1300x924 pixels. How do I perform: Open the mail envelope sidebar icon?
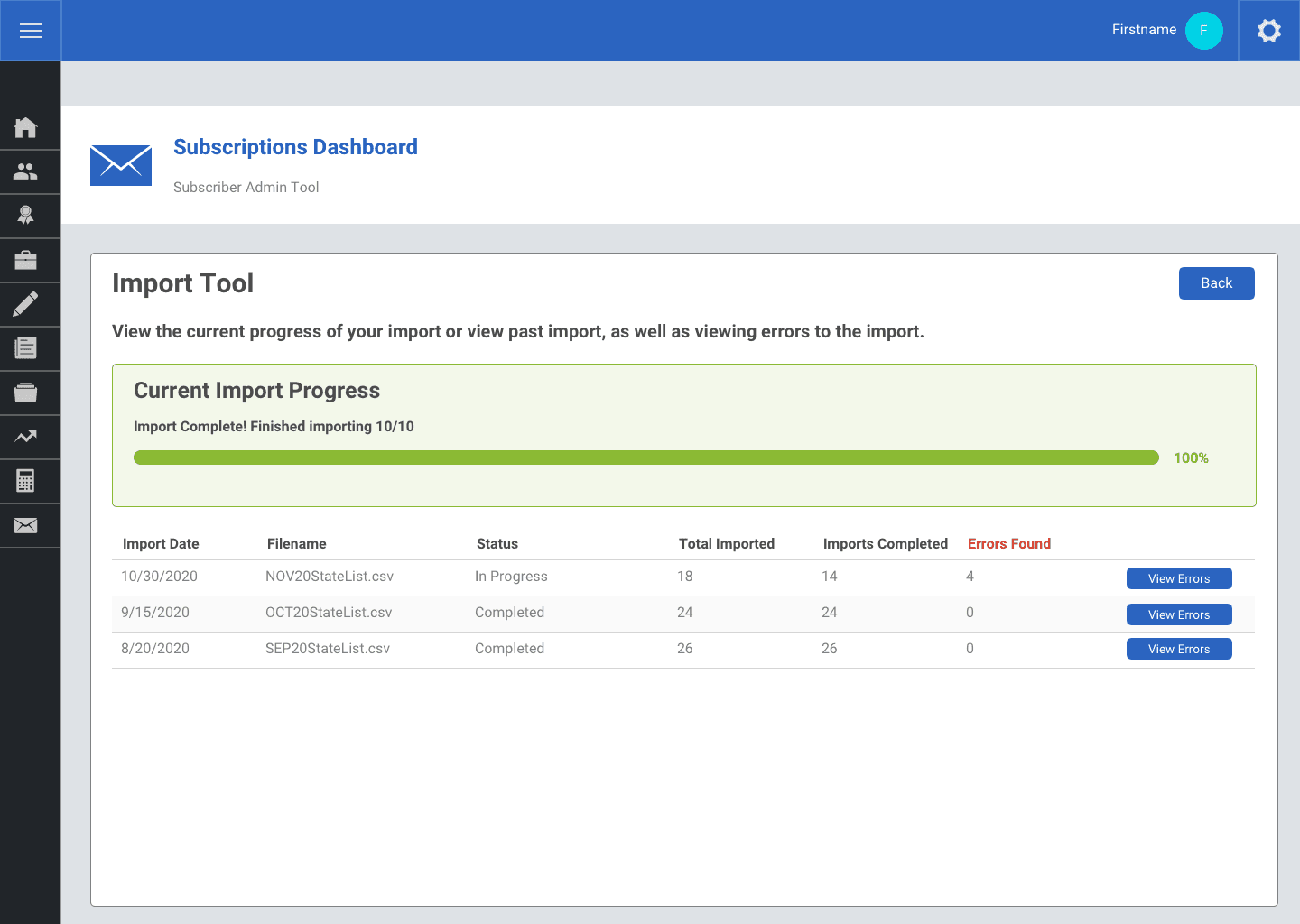(x=26, y=525)
